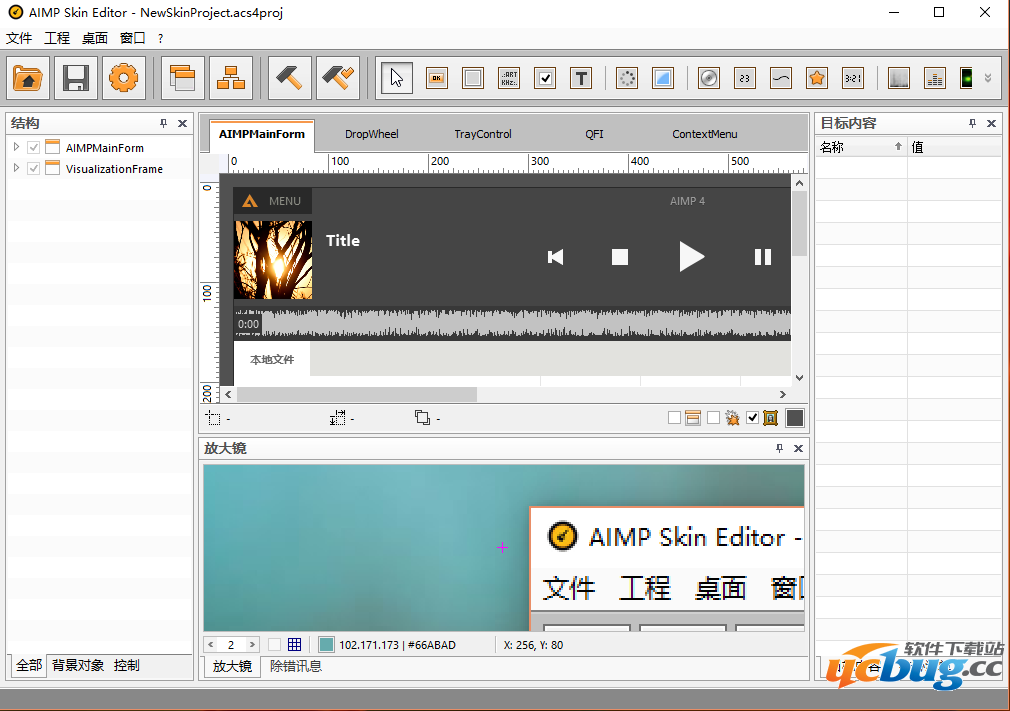Select the text label T tool

(x=581, y=78)
